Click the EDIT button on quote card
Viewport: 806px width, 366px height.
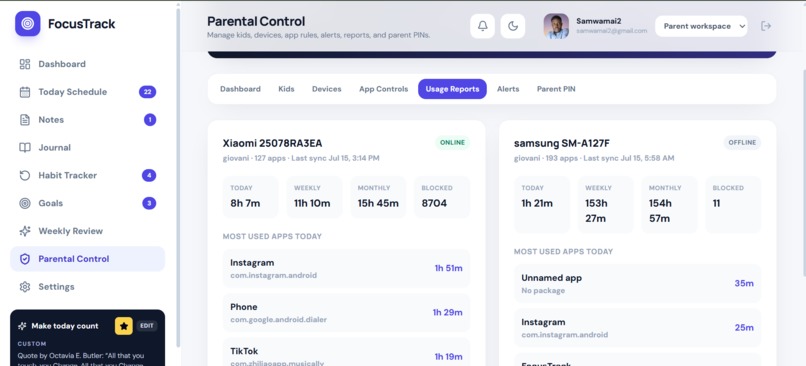pyautogui.click(x=147, y=326)
